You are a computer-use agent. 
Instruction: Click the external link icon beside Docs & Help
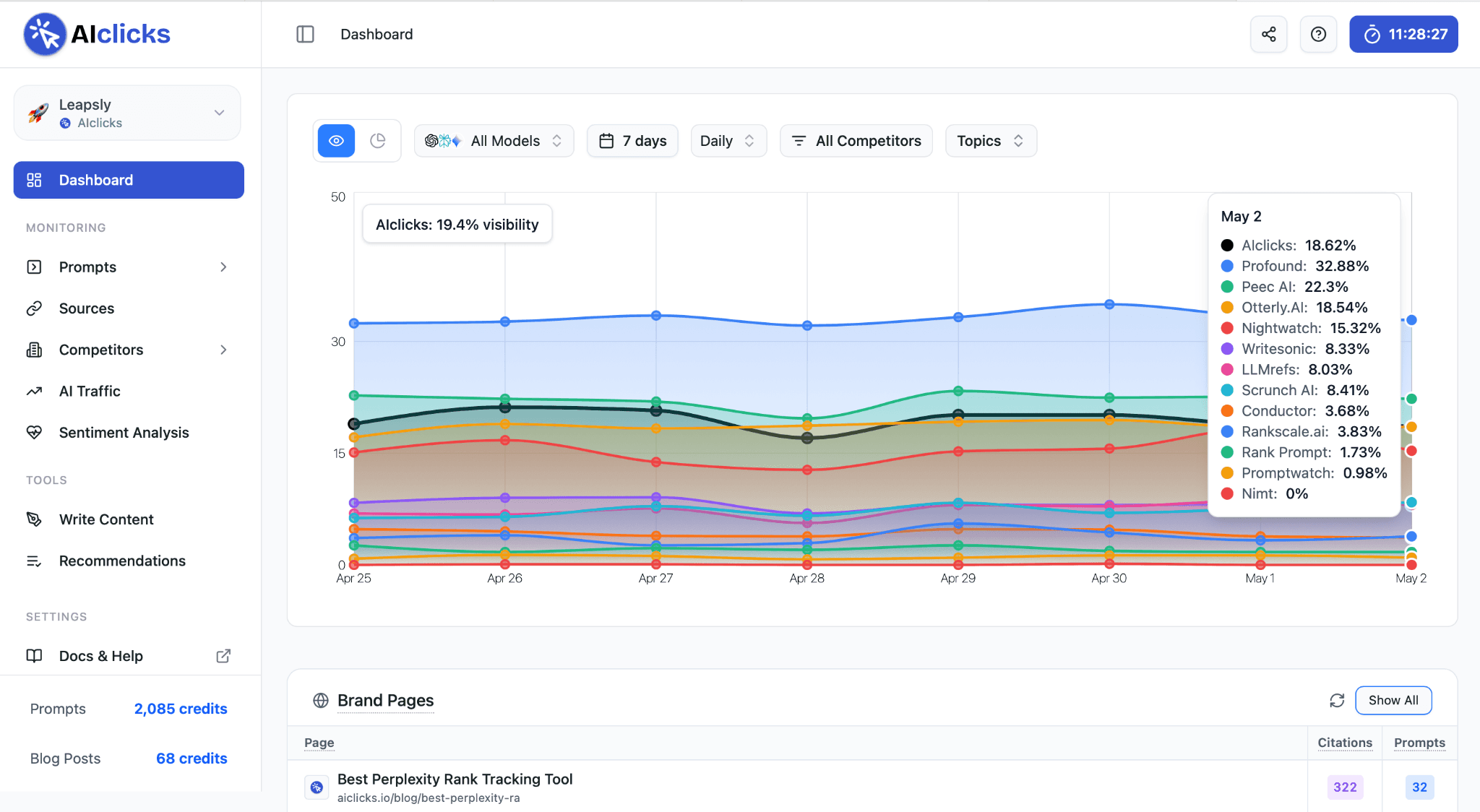tap(223, 656)
